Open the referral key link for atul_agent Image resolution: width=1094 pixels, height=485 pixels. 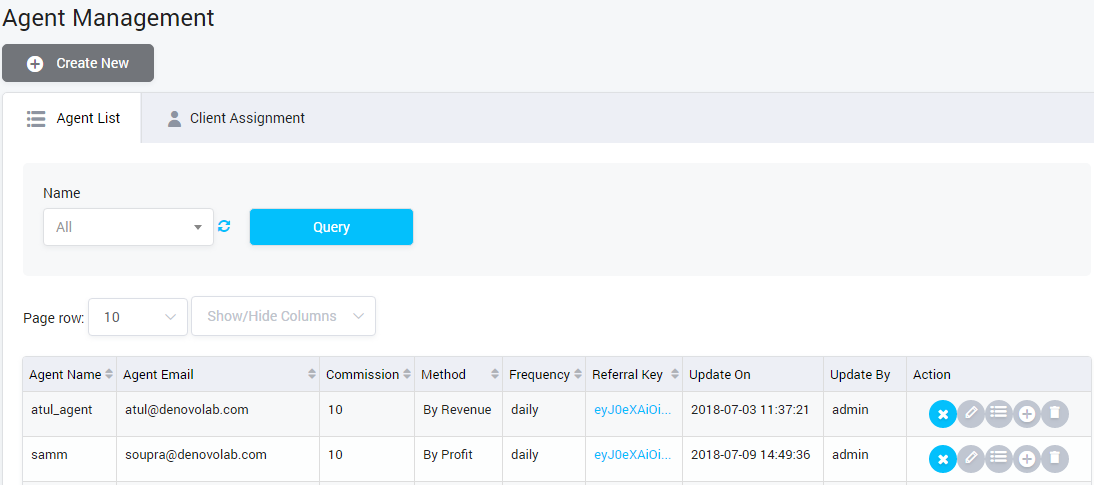[632, 410]
